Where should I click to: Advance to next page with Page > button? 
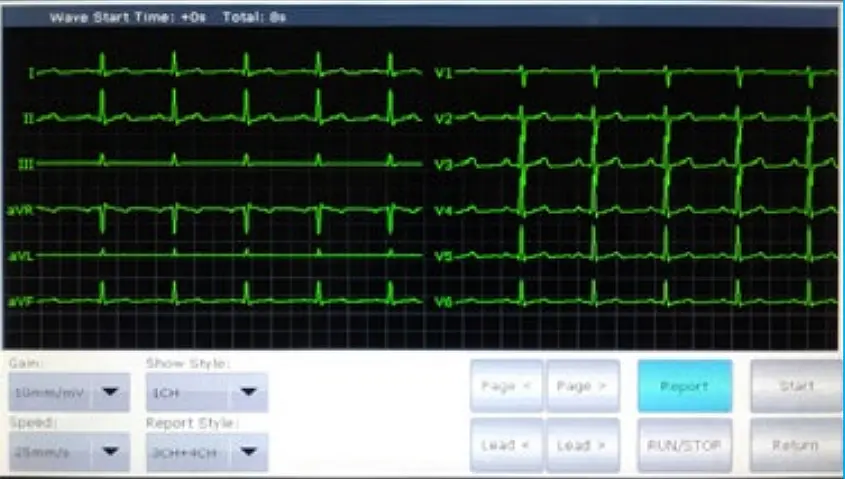click(x=582, y=387)
